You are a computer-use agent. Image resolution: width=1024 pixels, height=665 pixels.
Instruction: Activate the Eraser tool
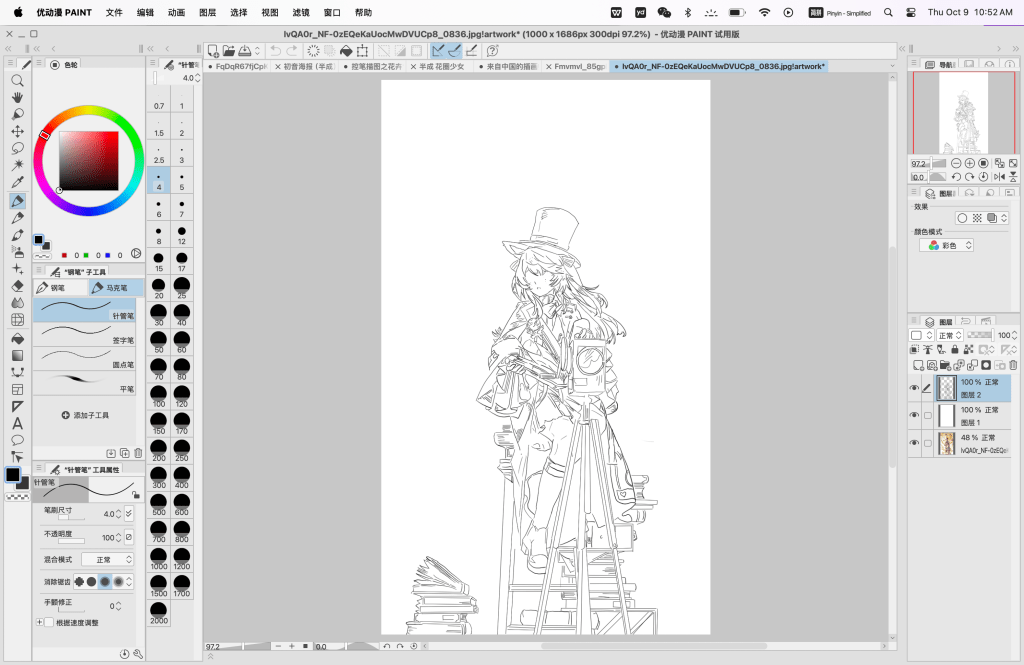click(17, 285)
